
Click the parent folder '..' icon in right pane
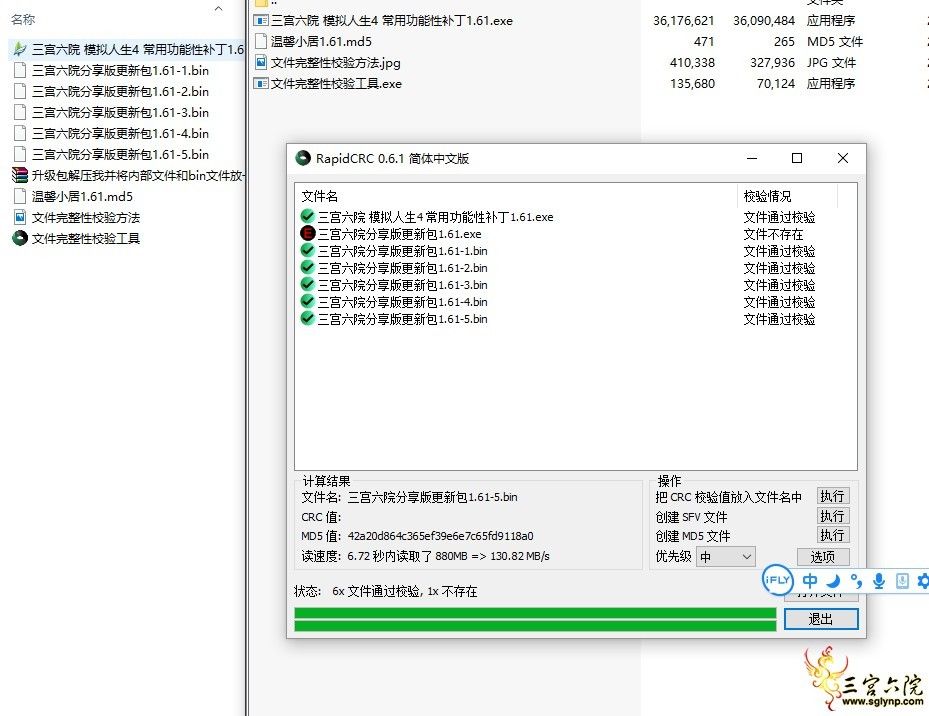(261, 3)
